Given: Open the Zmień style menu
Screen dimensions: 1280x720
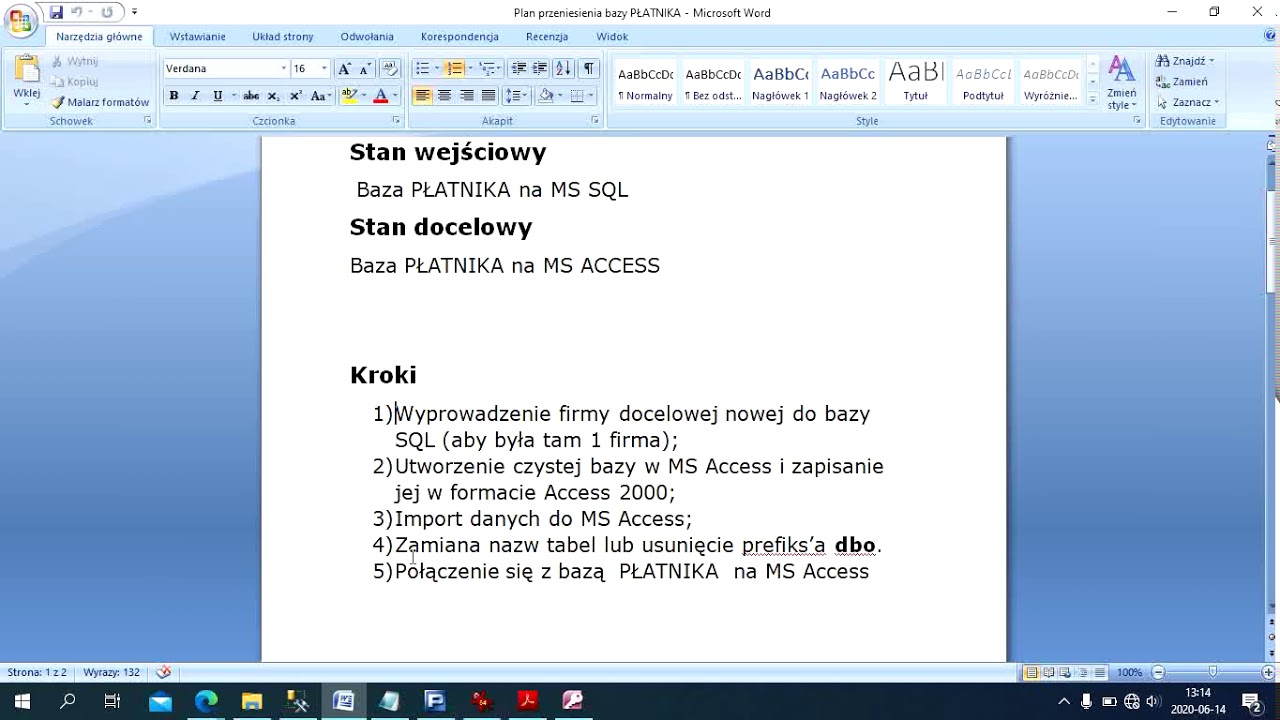Looking at the screenshot, I should point(1122,83).
